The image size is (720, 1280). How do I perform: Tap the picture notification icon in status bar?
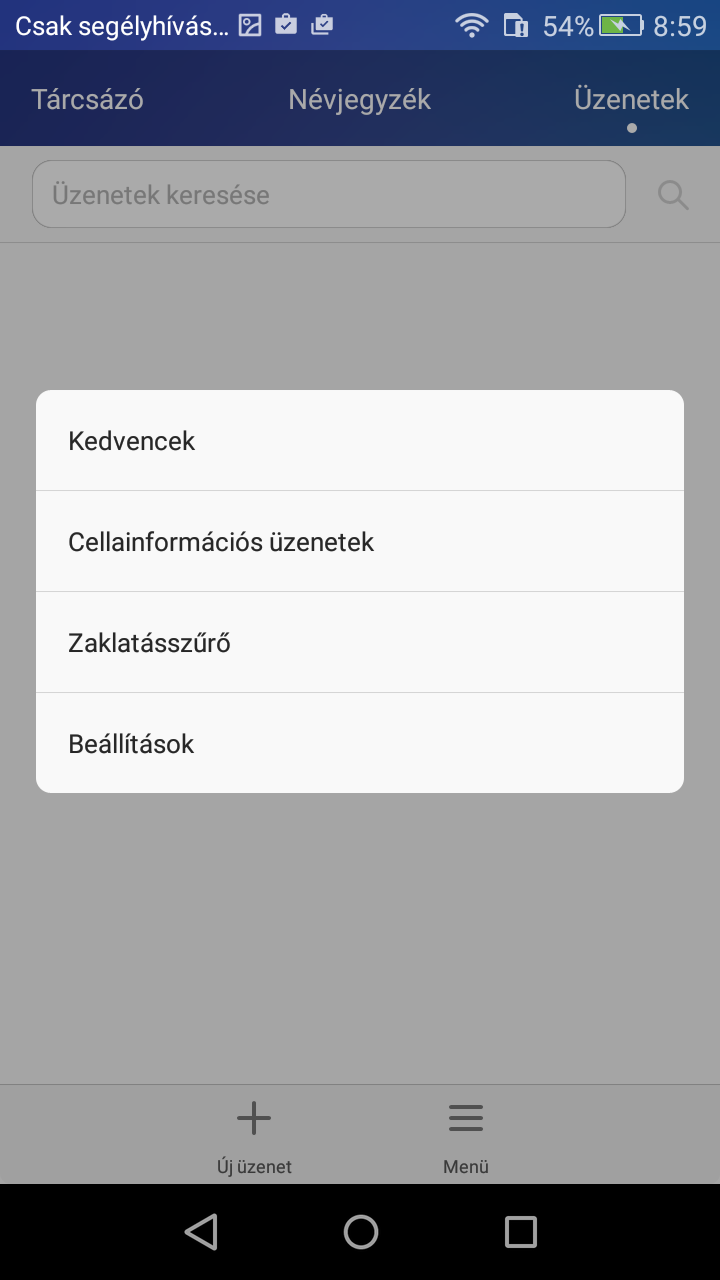coord(250,26)
